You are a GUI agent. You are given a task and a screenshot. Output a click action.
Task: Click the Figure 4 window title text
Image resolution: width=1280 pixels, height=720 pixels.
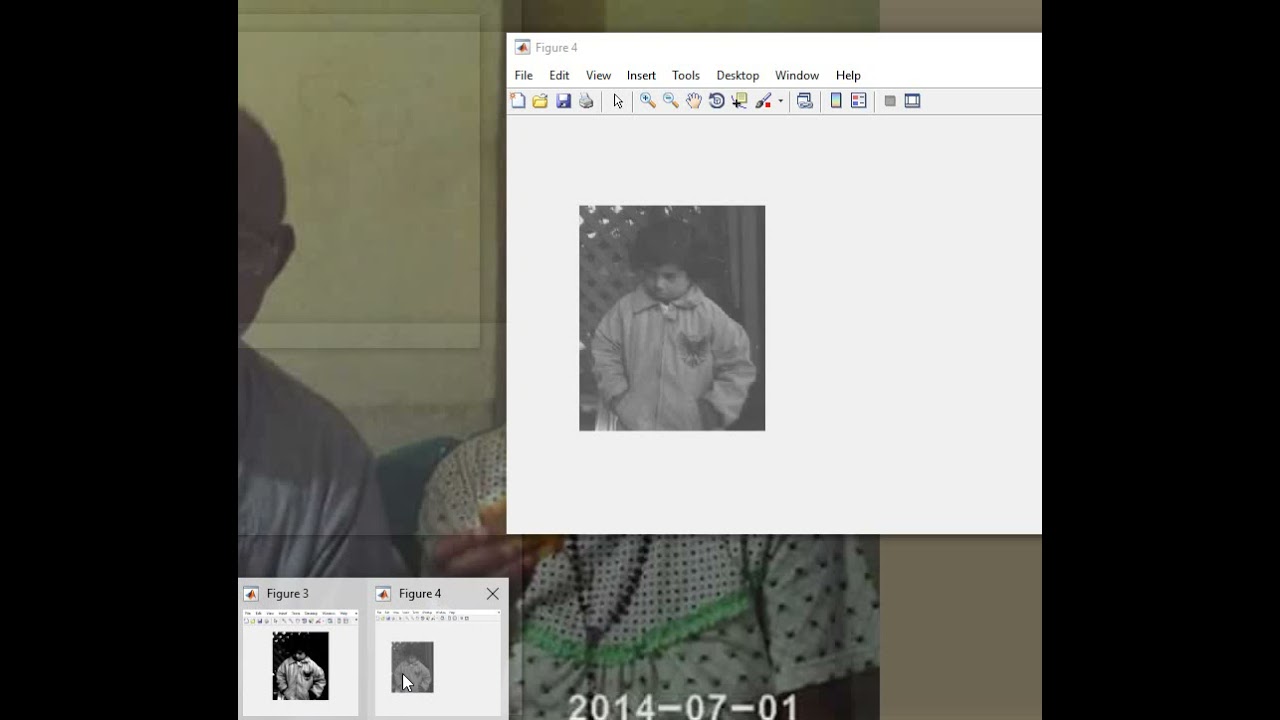point(556,48)
